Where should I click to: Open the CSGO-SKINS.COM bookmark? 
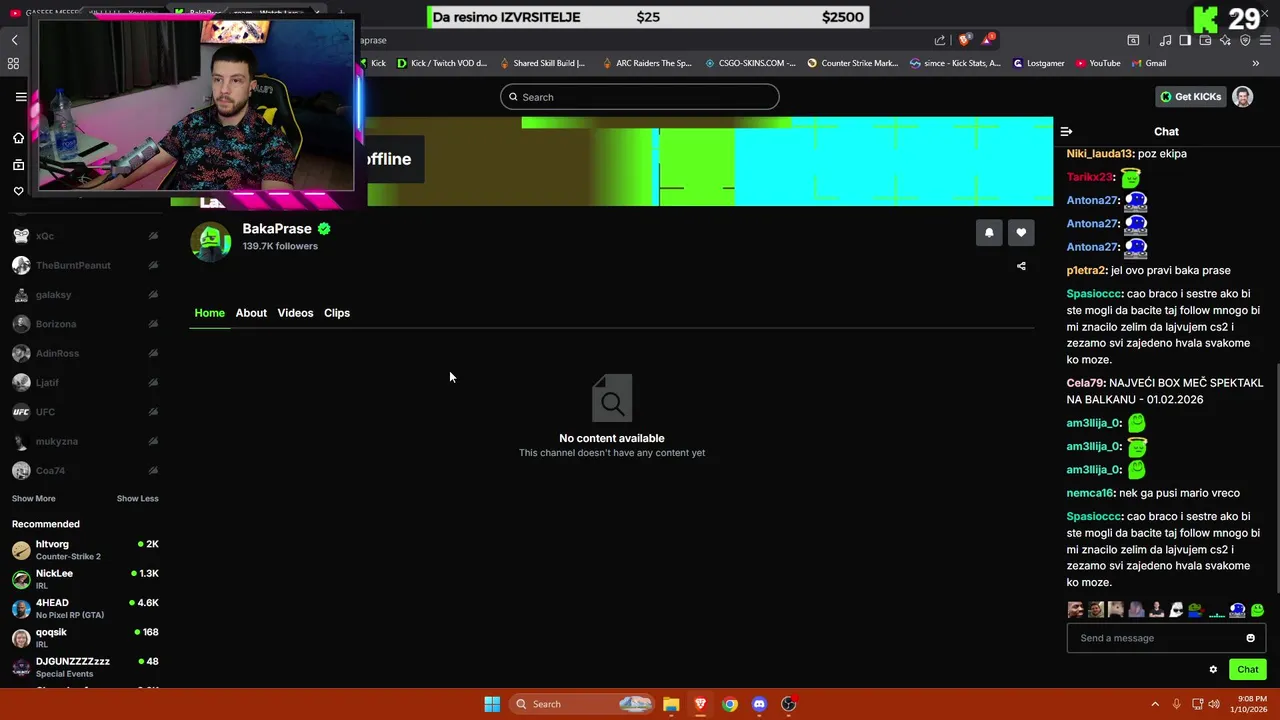(750, 63)
